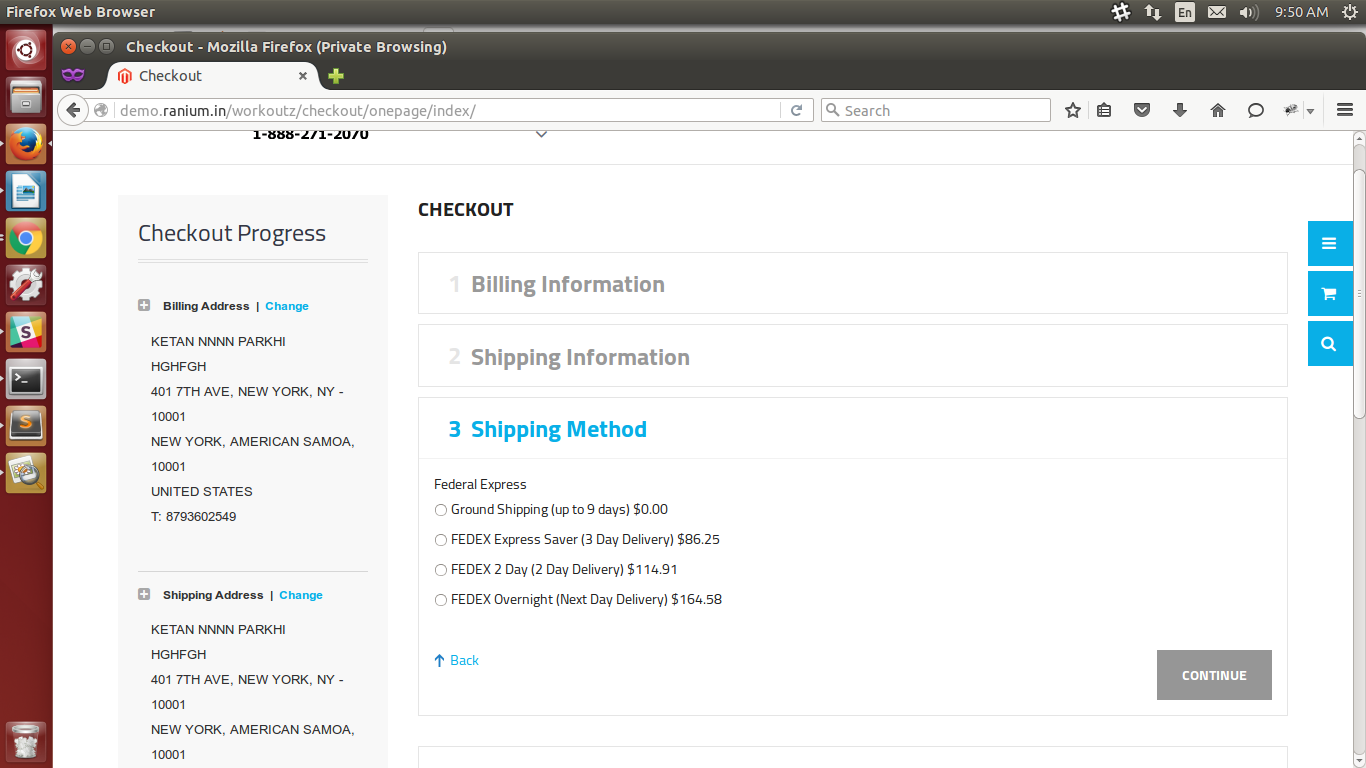Screen dimensions: 1366x768
Task: Click the Firefox launcher icon
Action: point(26,144)
